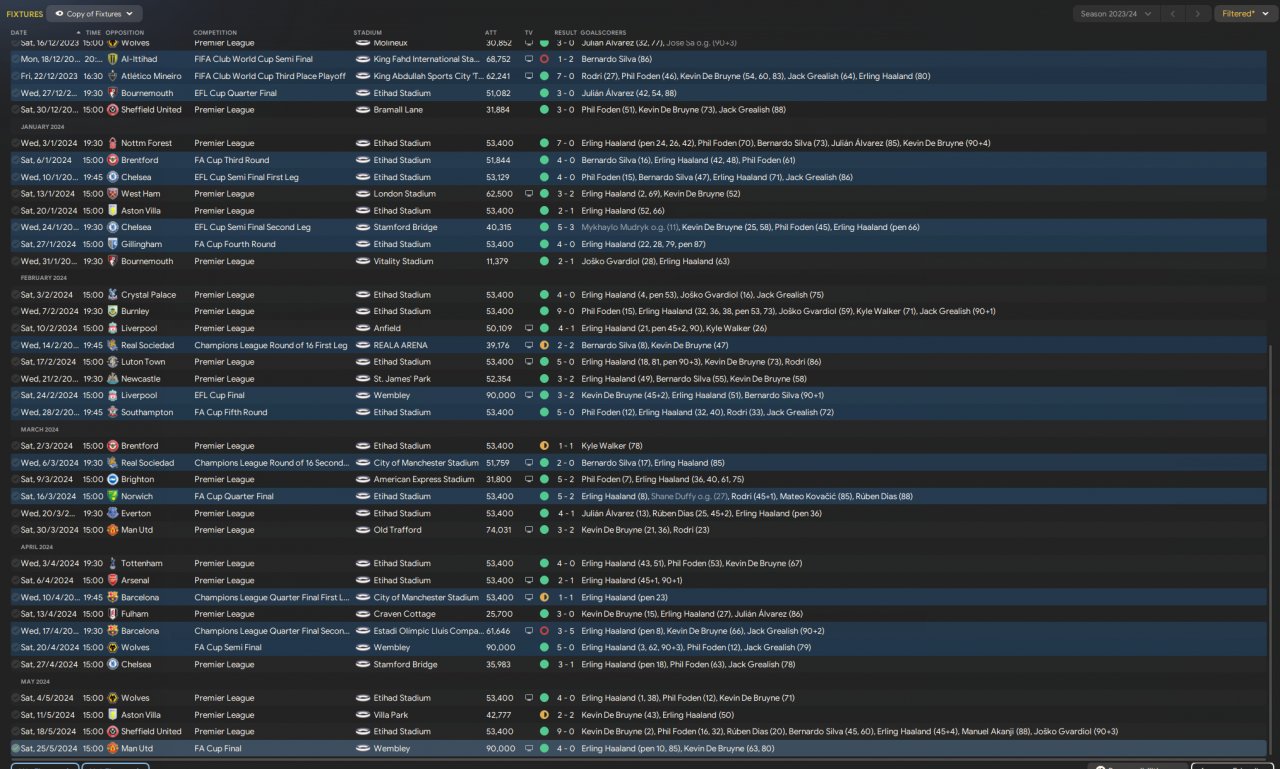This screenshot has width=1280, height=769.
Task: Untick the selected FA Cup Final fixture checkbox
Action: (x=16, y=748)
